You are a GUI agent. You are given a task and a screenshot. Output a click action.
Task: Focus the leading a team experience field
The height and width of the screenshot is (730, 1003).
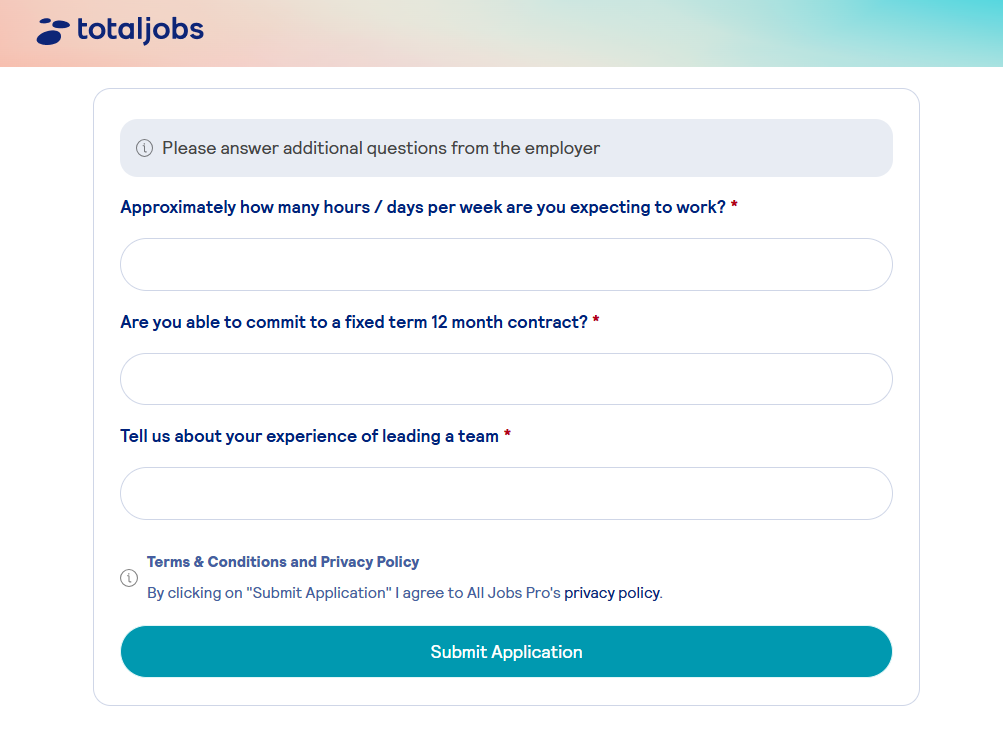[x=506, y=493]
